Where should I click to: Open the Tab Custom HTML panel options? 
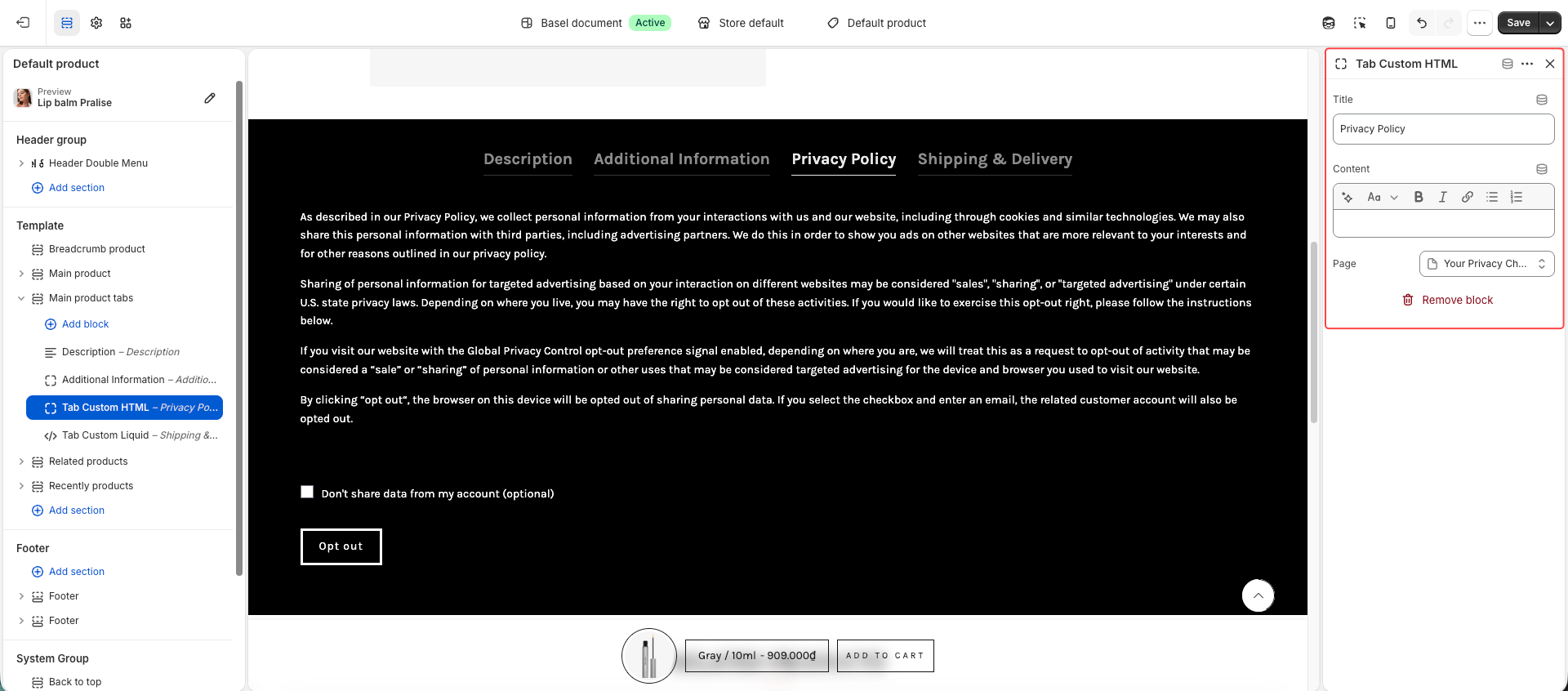[1527, 64]
